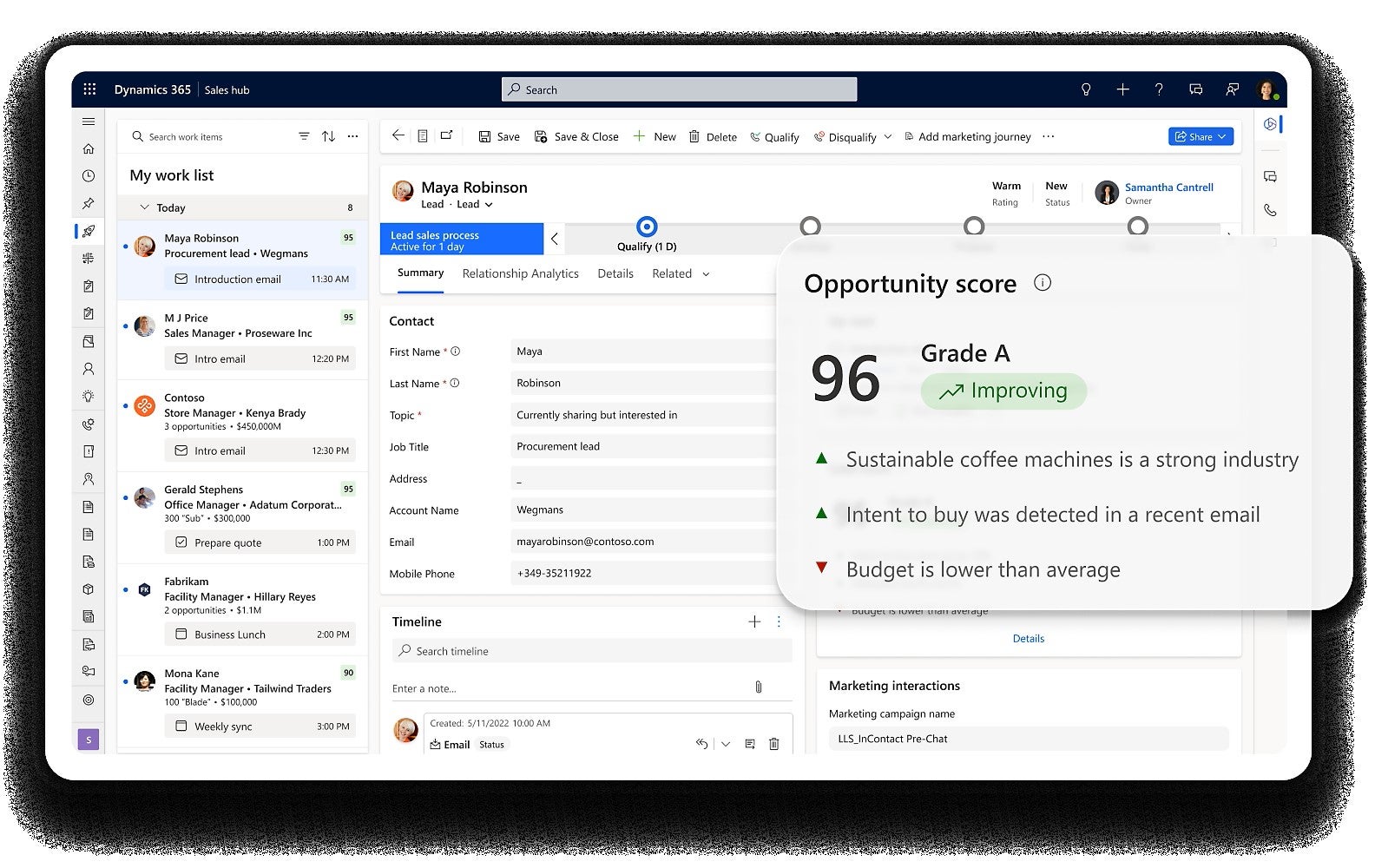The width and height of the screenshot is (1375, 868).
Task: Attach a file with paperclip icon
Action: (x=759, y=687)
